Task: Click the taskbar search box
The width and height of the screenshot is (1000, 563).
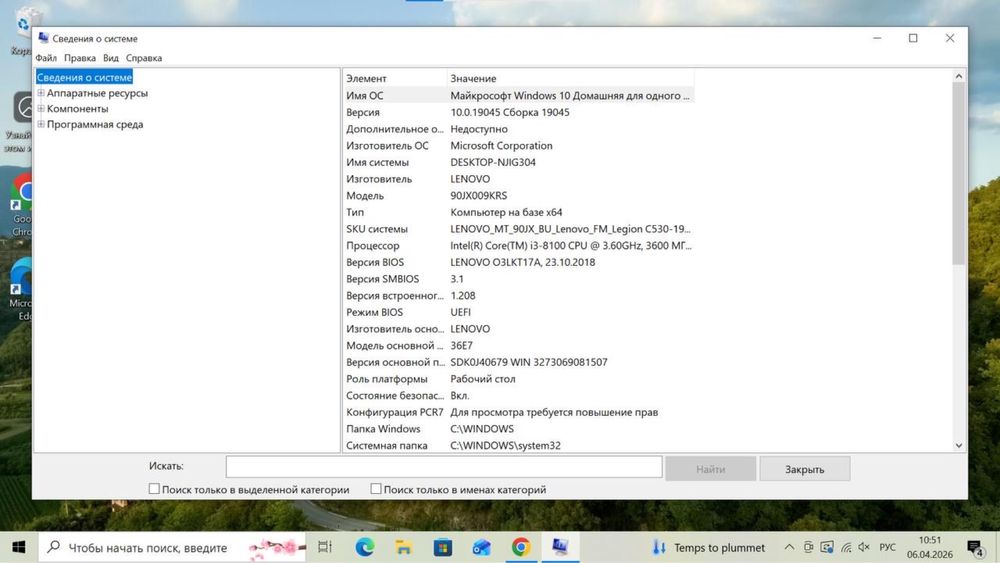Action: tap(172, 547)
